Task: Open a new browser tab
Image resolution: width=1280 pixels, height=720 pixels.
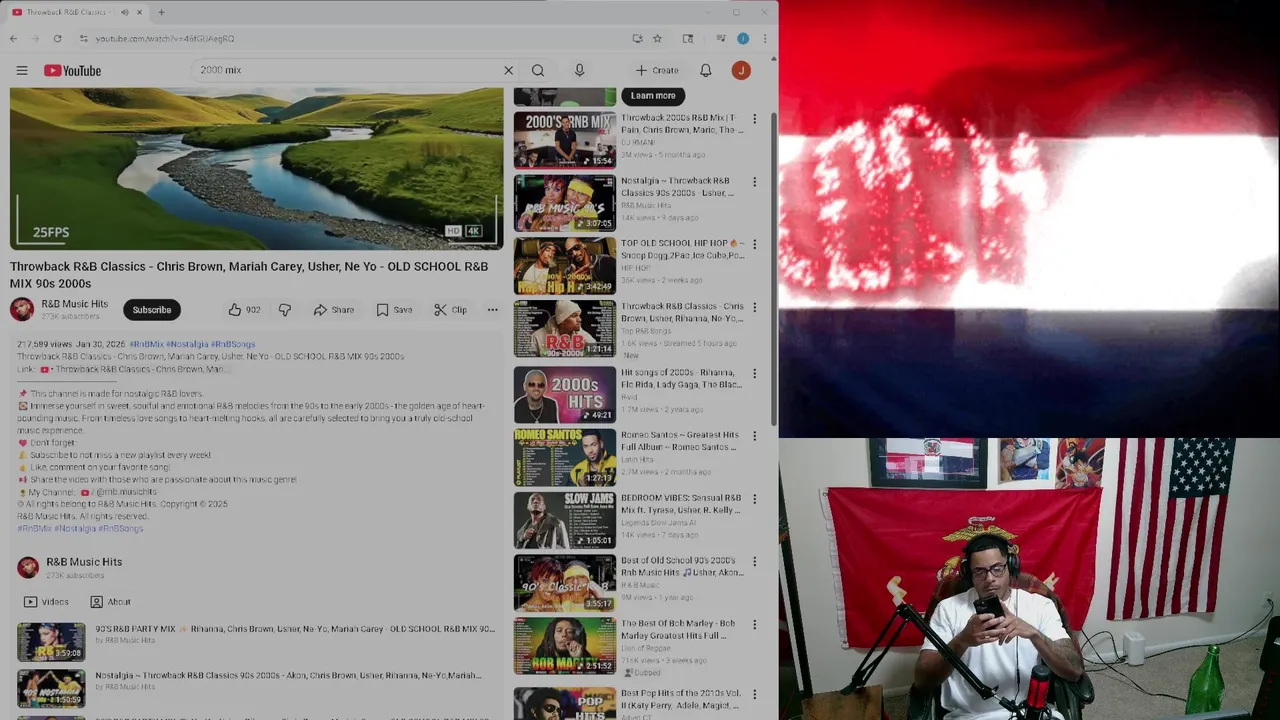Action: click(x=161, y=12)
